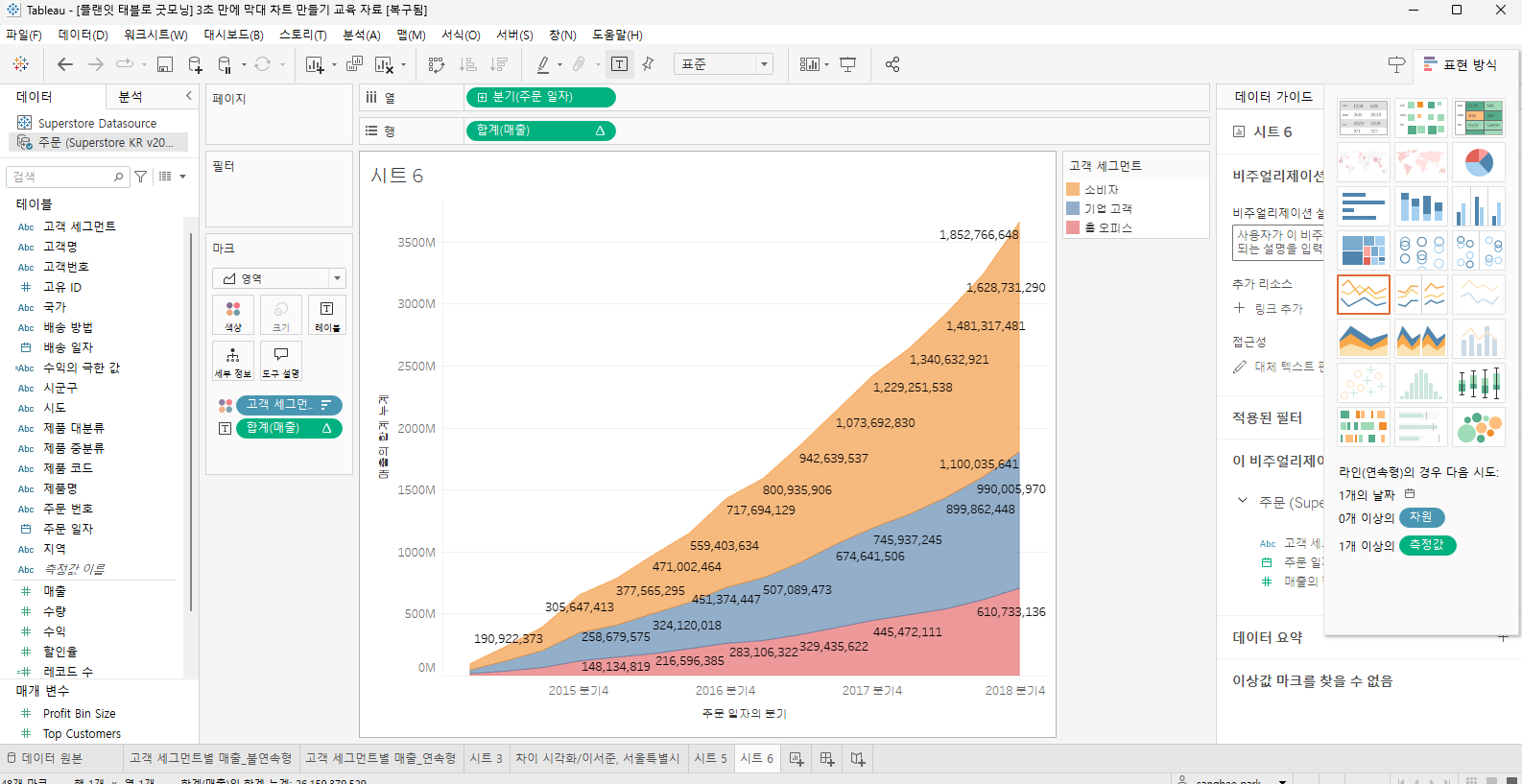Switch to the 분석 pane tab
This screenshot has width=1522, height=784.
[131, 97]
